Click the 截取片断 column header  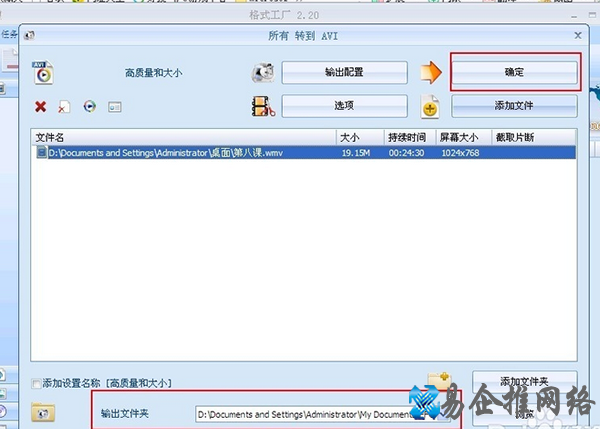(x=533, y=137)
